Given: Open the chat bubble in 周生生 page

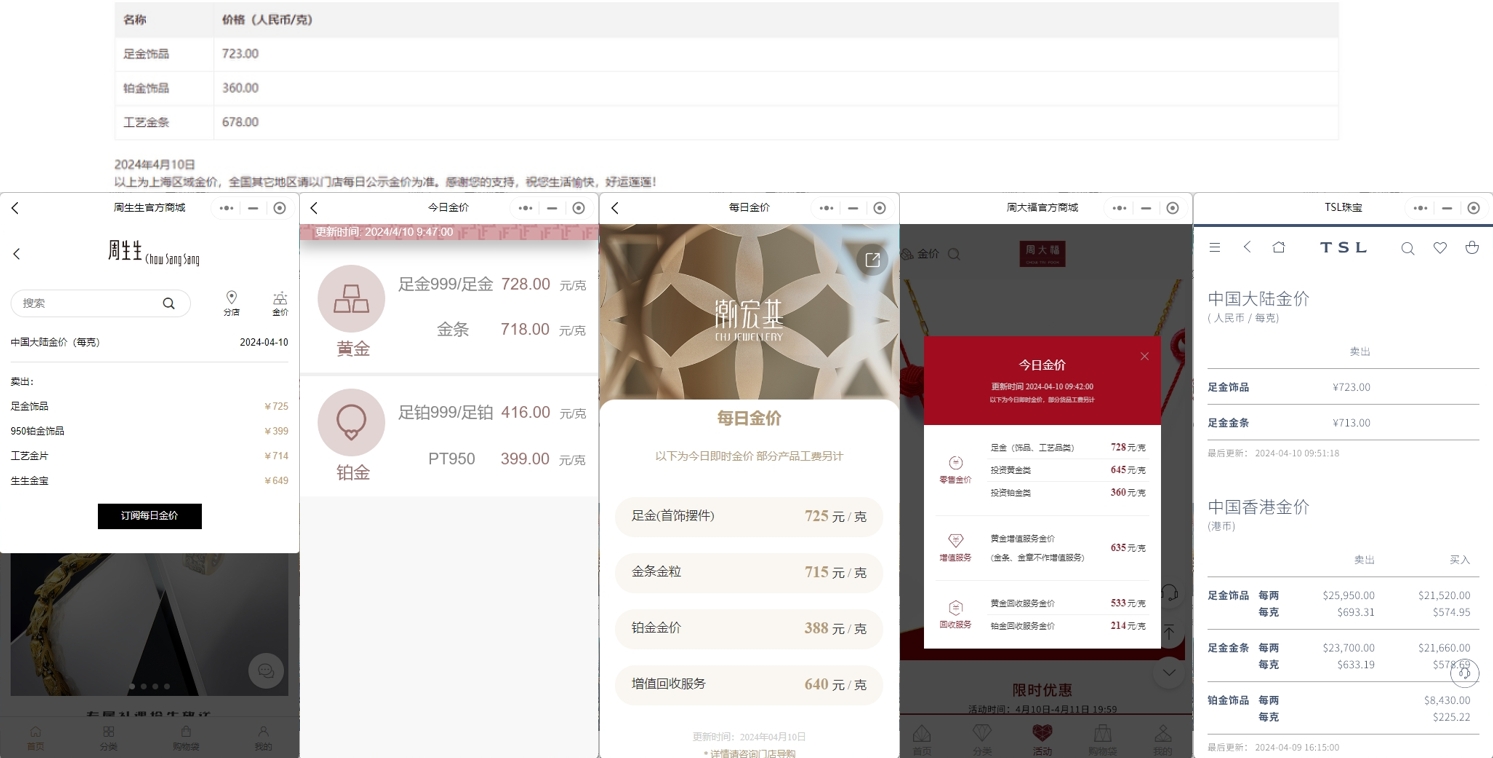Looking at the screenshot, I should pyautogui.click(x=265, y=671).
